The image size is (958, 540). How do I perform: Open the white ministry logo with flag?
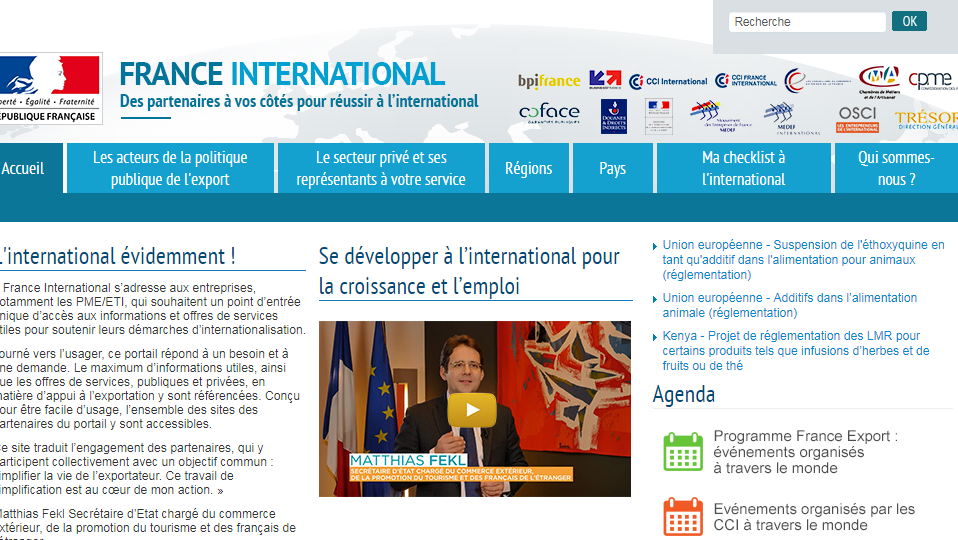tap(659, 117)
